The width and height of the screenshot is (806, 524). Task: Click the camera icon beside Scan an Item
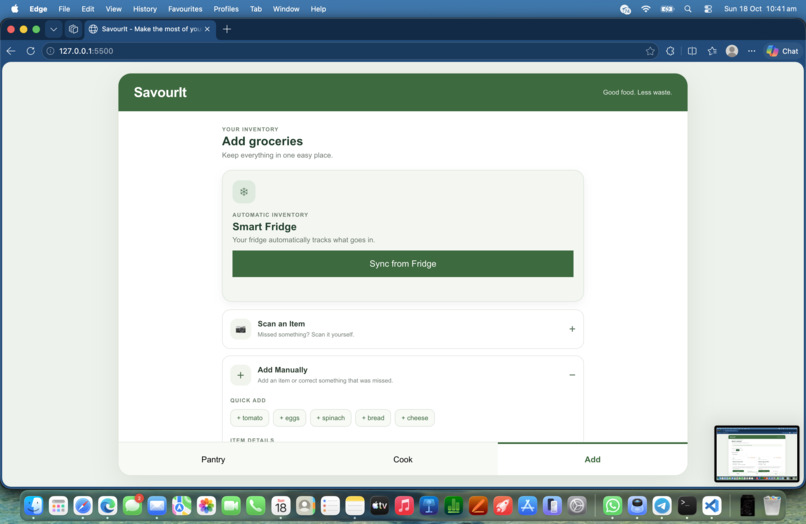(x=241, y=329)
